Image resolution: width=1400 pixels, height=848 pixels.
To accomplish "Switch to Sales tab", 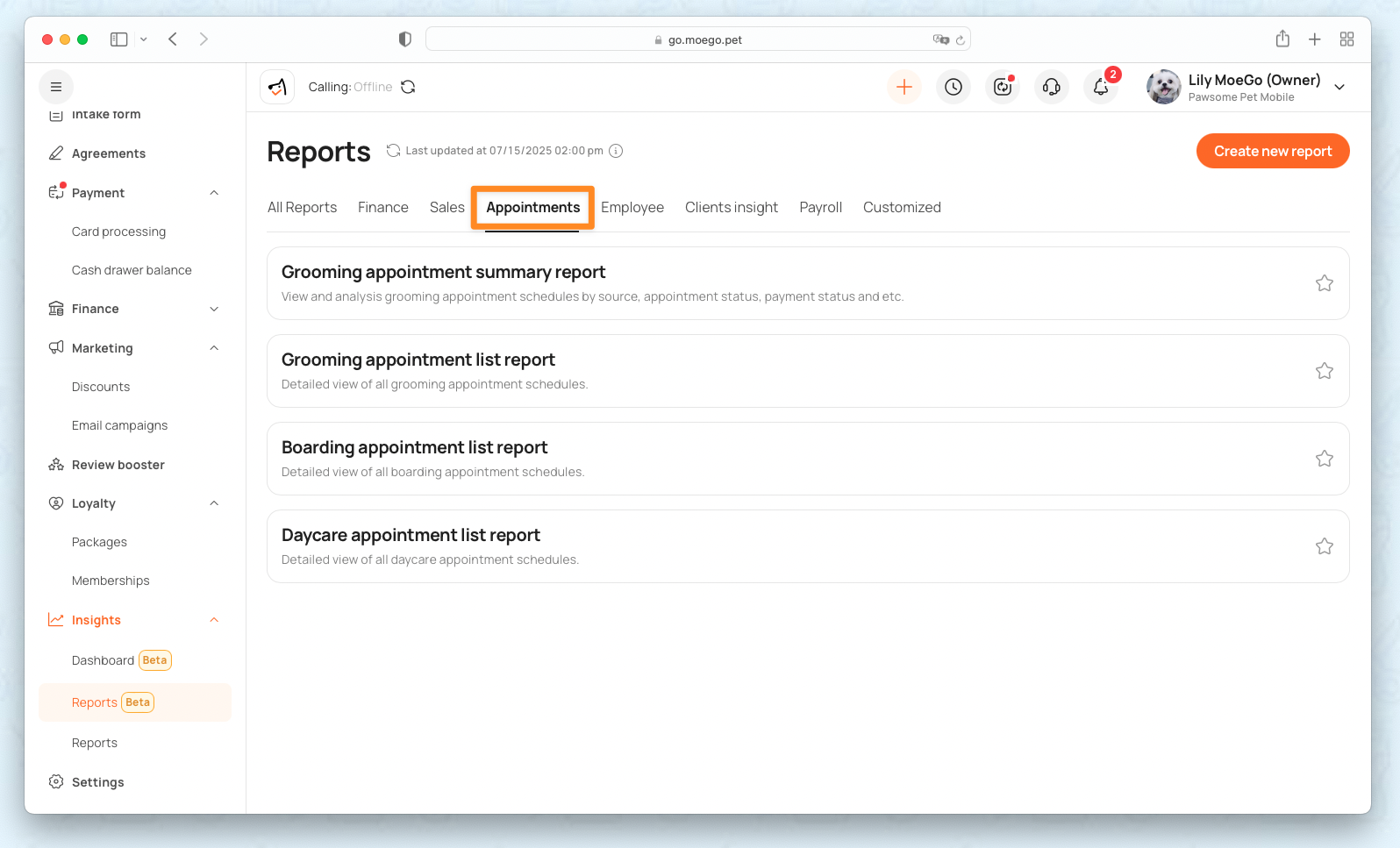I will 446,207.
